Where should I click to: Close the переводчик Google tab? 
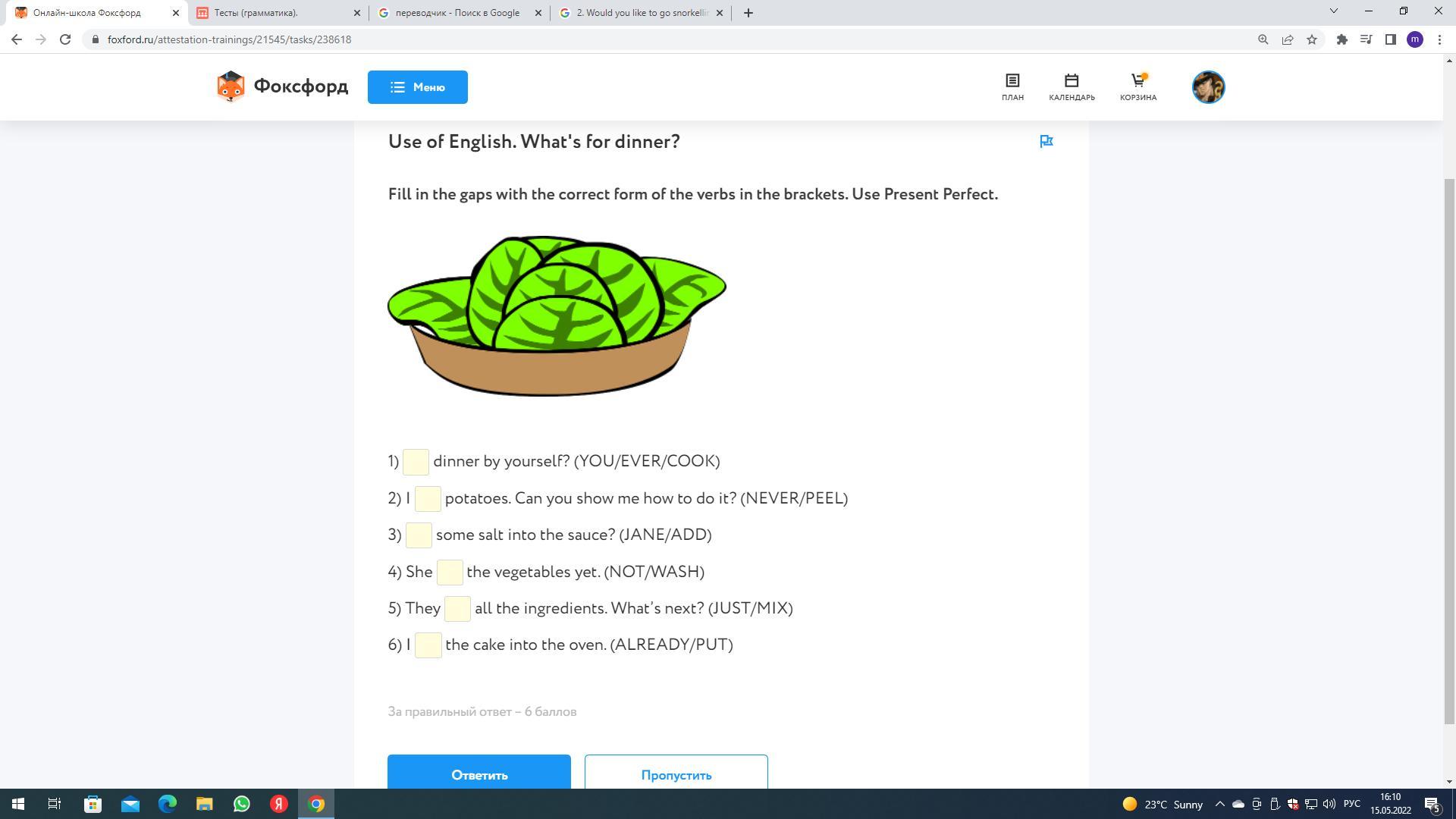[538, 13]
